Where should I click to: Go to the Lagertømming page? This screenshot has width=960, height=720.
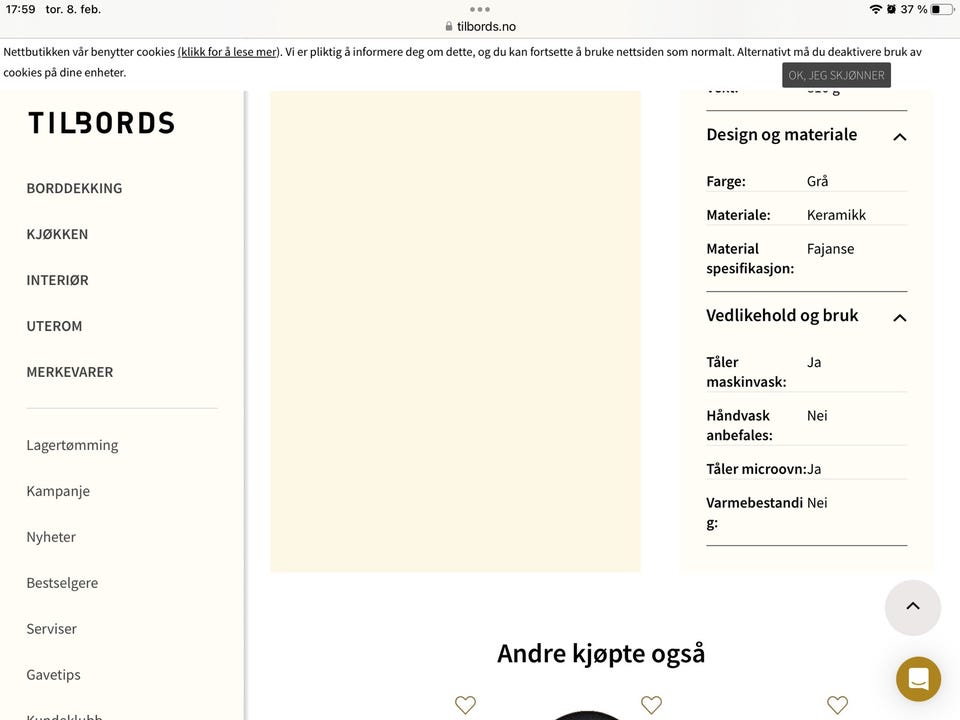[72, 444]
